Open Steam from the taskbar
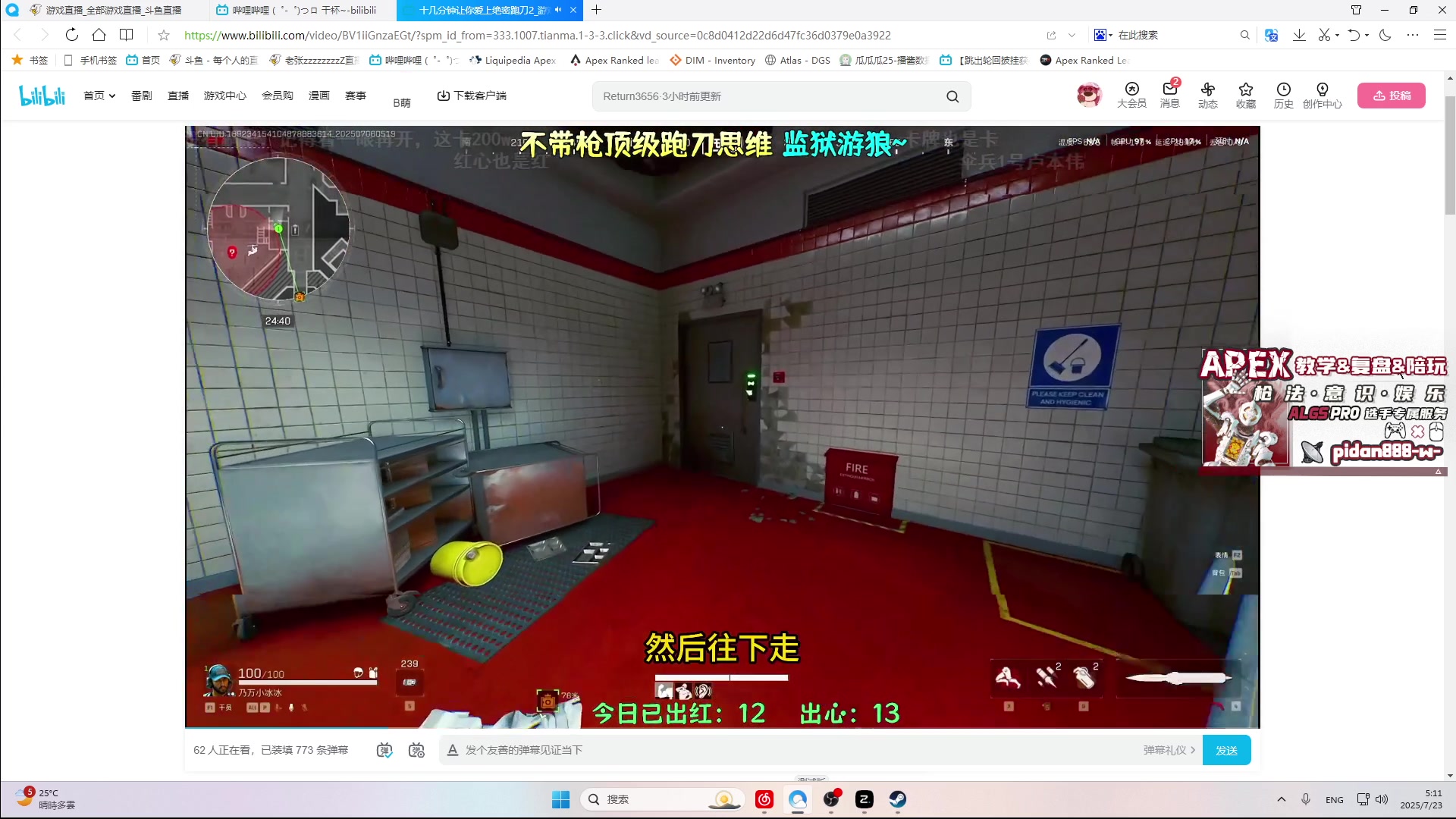 point(897,799)
